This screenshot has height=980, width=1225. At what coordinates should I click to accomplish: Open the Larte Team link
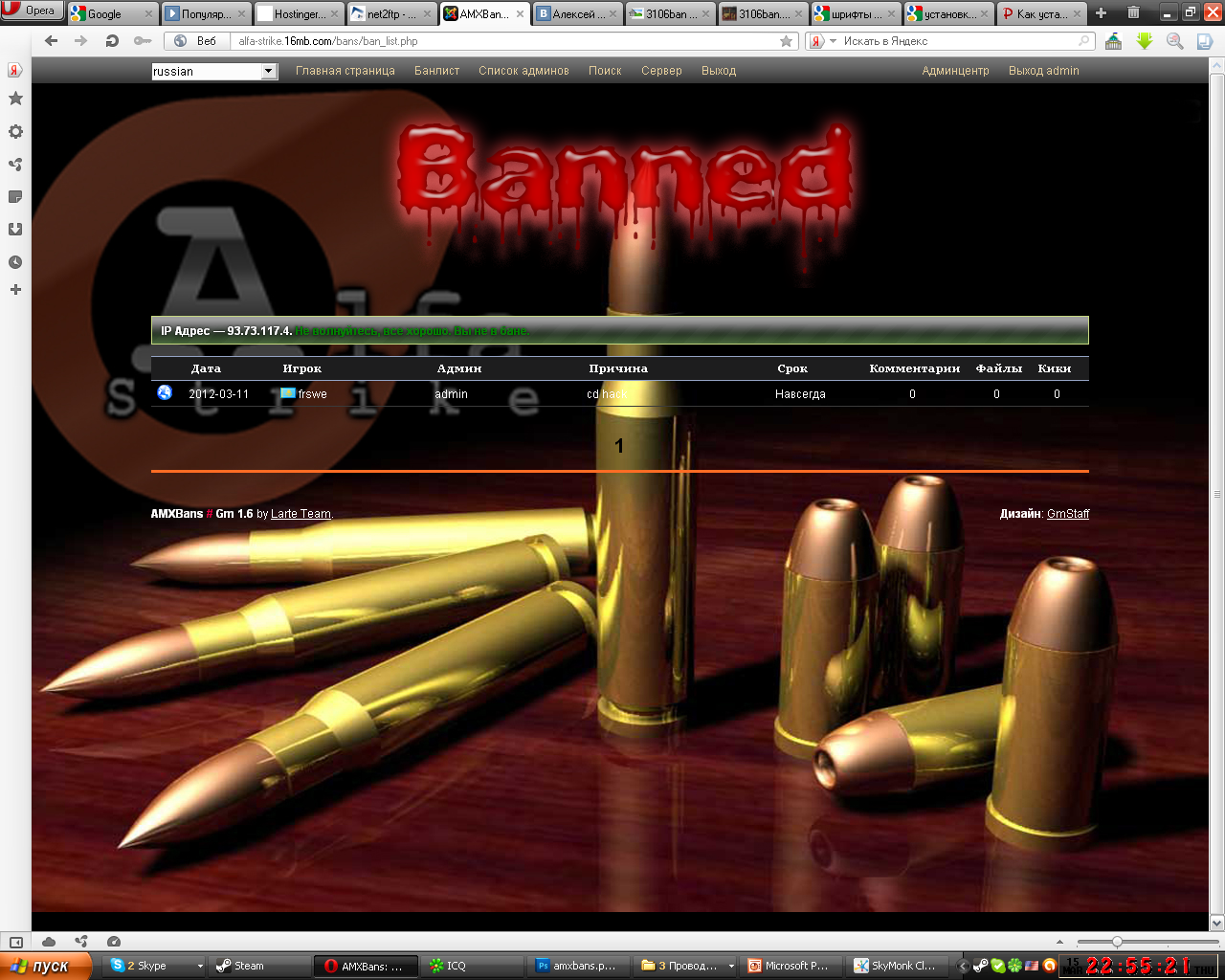point(301,514)
